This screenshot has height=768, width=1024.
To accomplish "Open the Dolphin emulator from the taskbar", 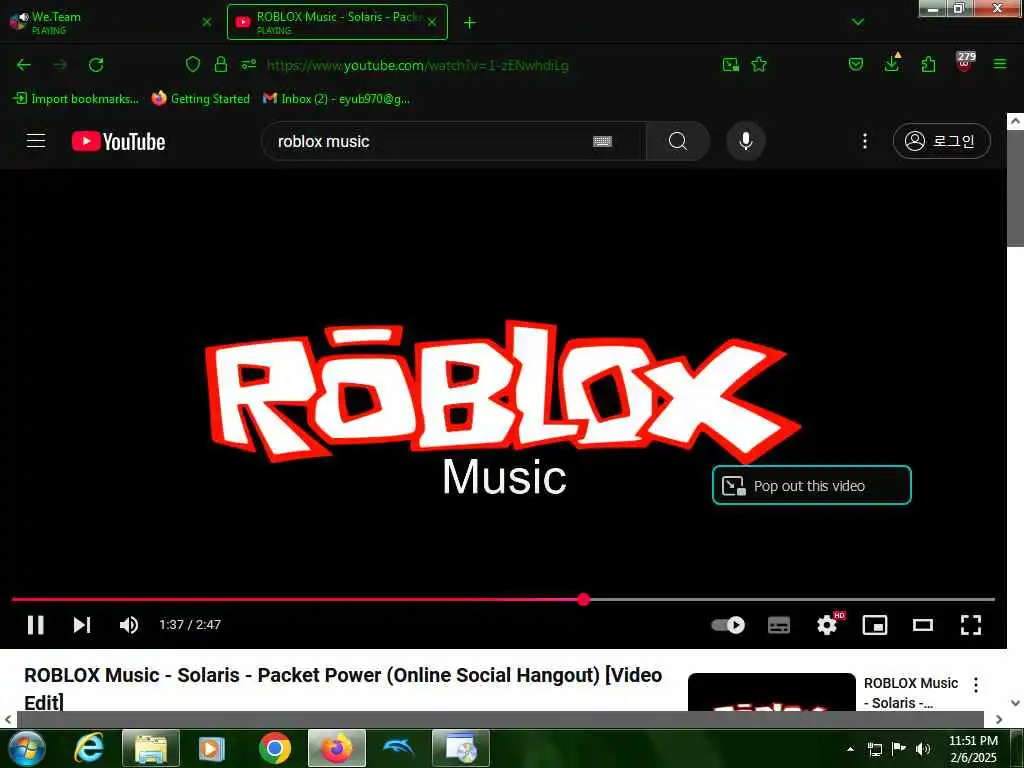I will coord(399,748).
